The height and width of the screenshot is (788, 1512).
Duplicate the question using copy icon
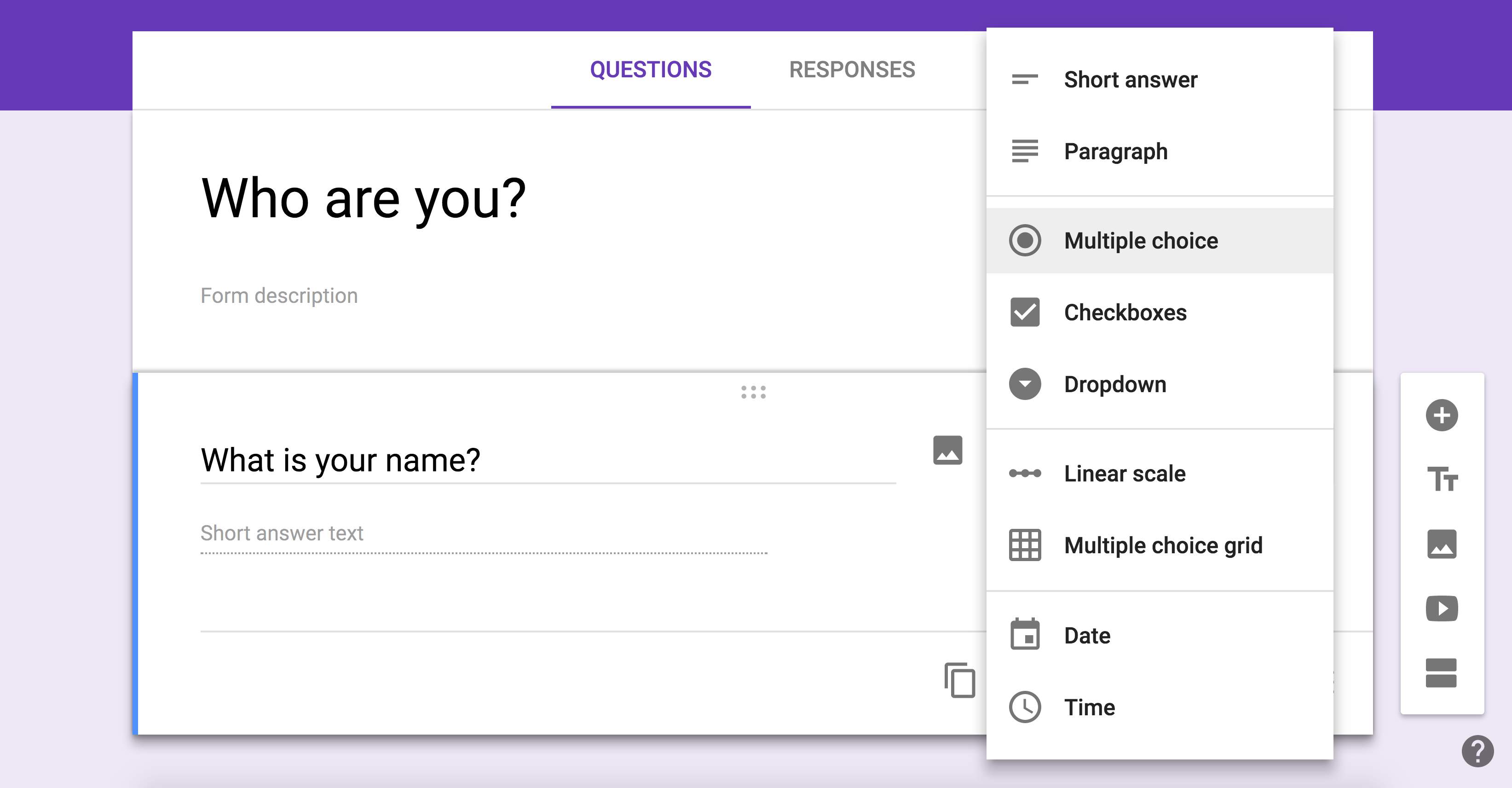(960, 680)
